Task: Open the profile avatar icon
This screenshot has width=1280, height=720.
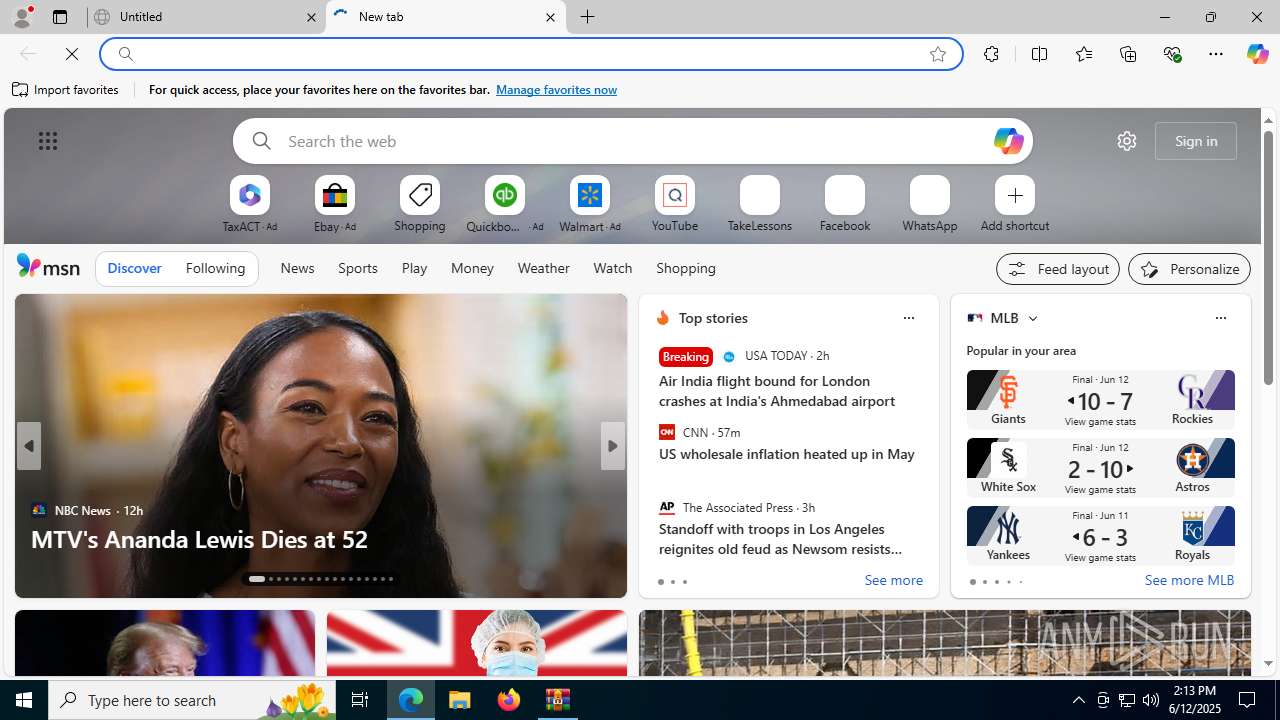Action: coord(21,17)
